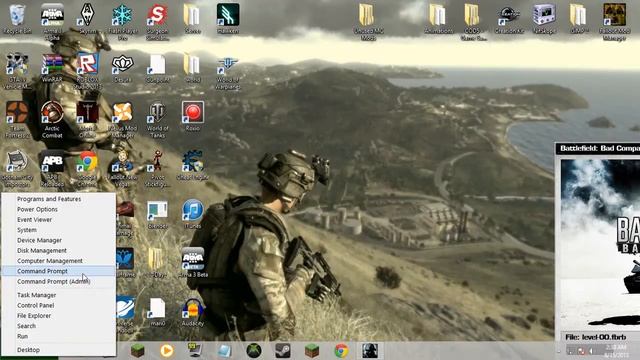Screen dimensions: 640x360
Task: Open Audacity desktop shortcut
Action: click(193, 312)
